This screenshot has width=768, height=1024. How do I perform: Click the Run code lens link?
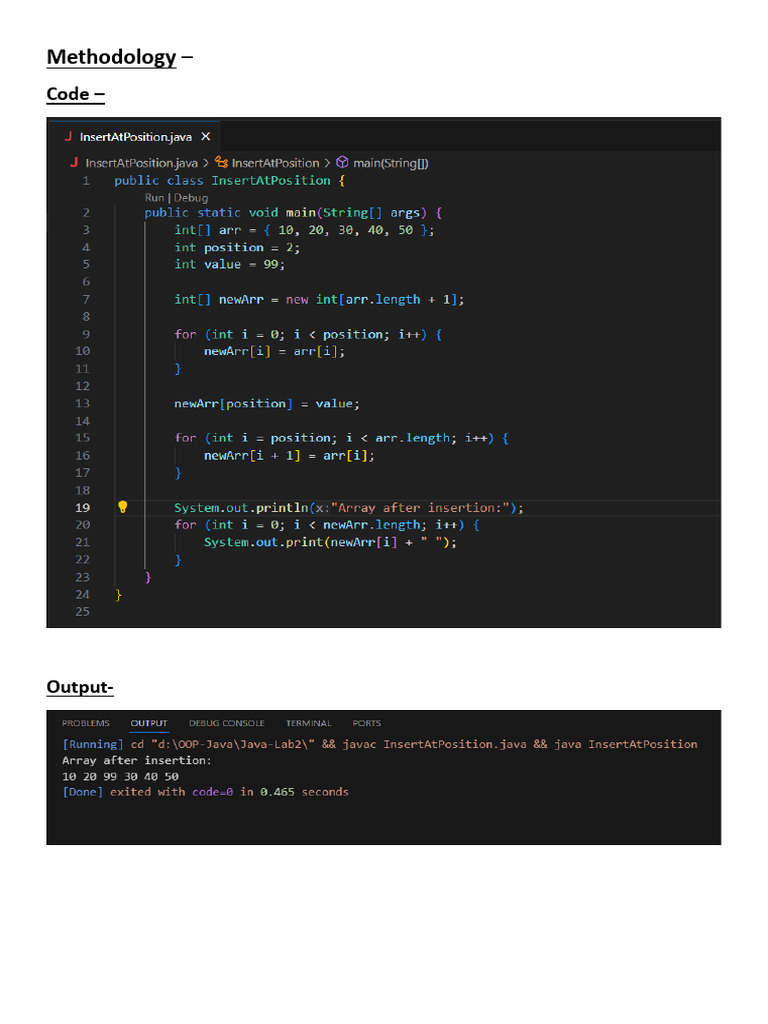click(154, 198)
